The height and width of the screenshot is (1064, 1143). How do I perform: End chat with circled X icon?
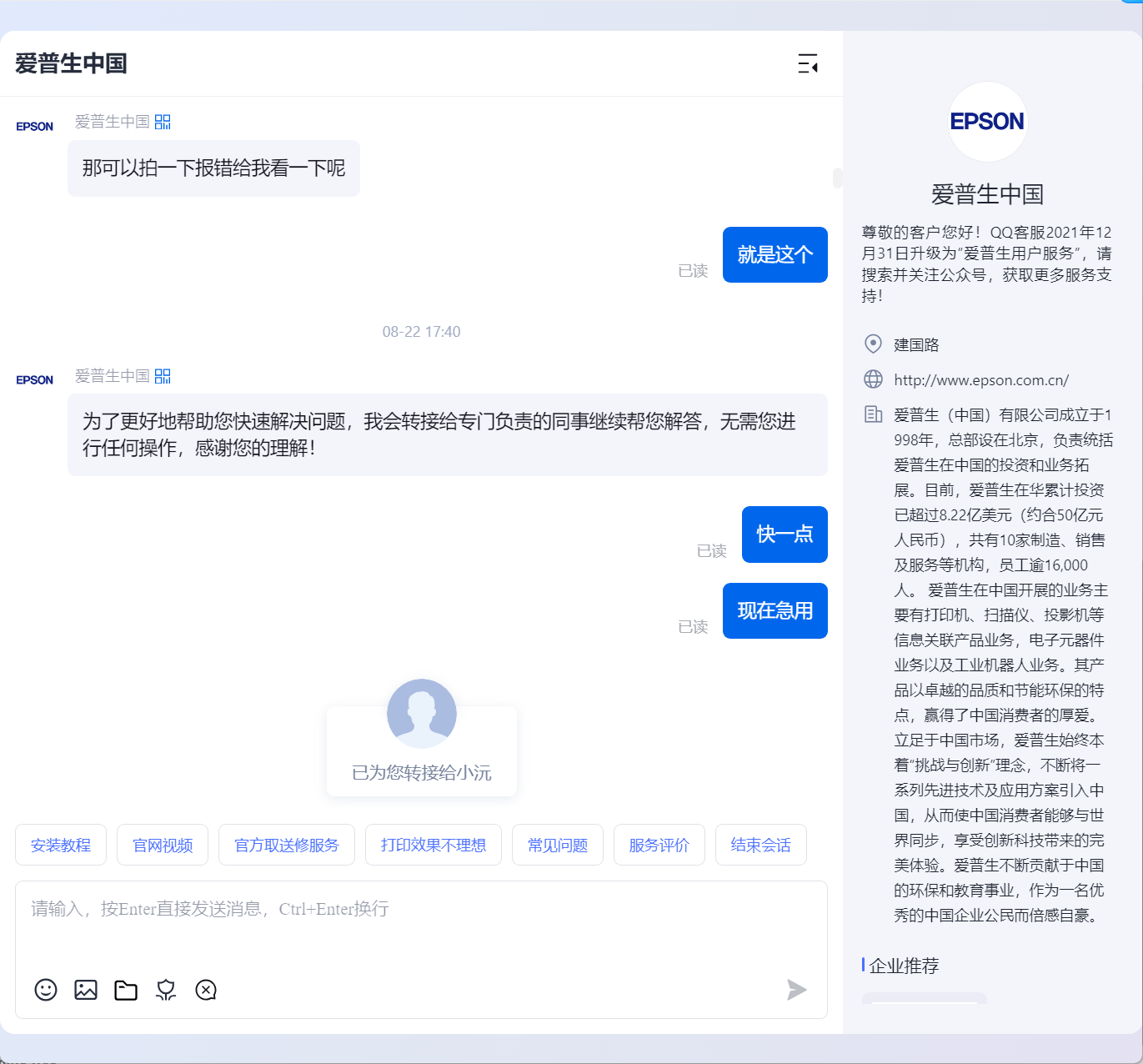pyautogui.click(x=206, y=990)
